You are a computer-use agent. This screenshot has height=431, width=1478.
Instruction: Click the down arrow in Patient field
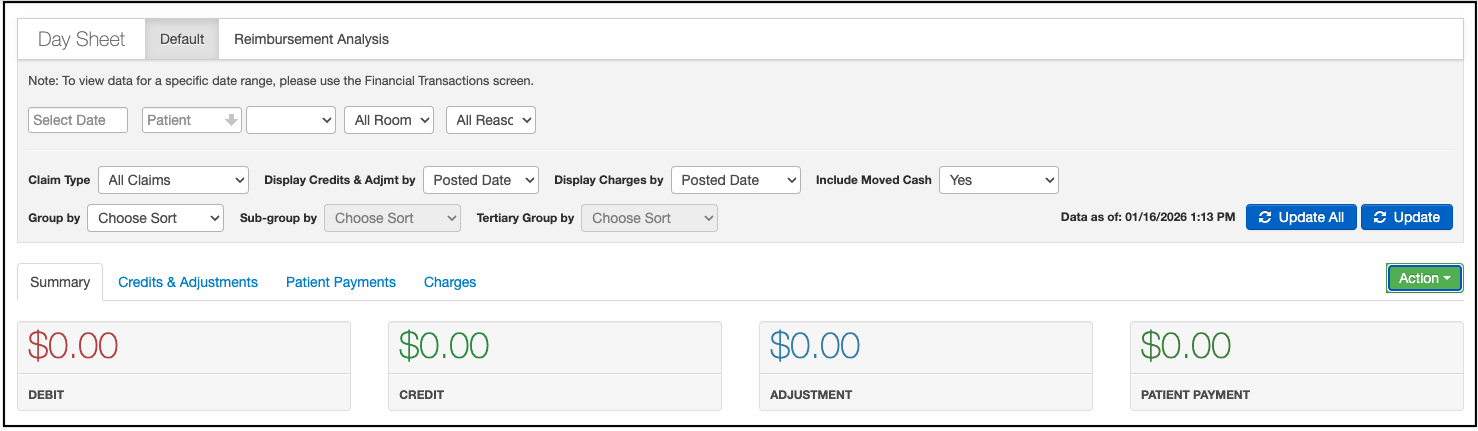click(232, 120)
